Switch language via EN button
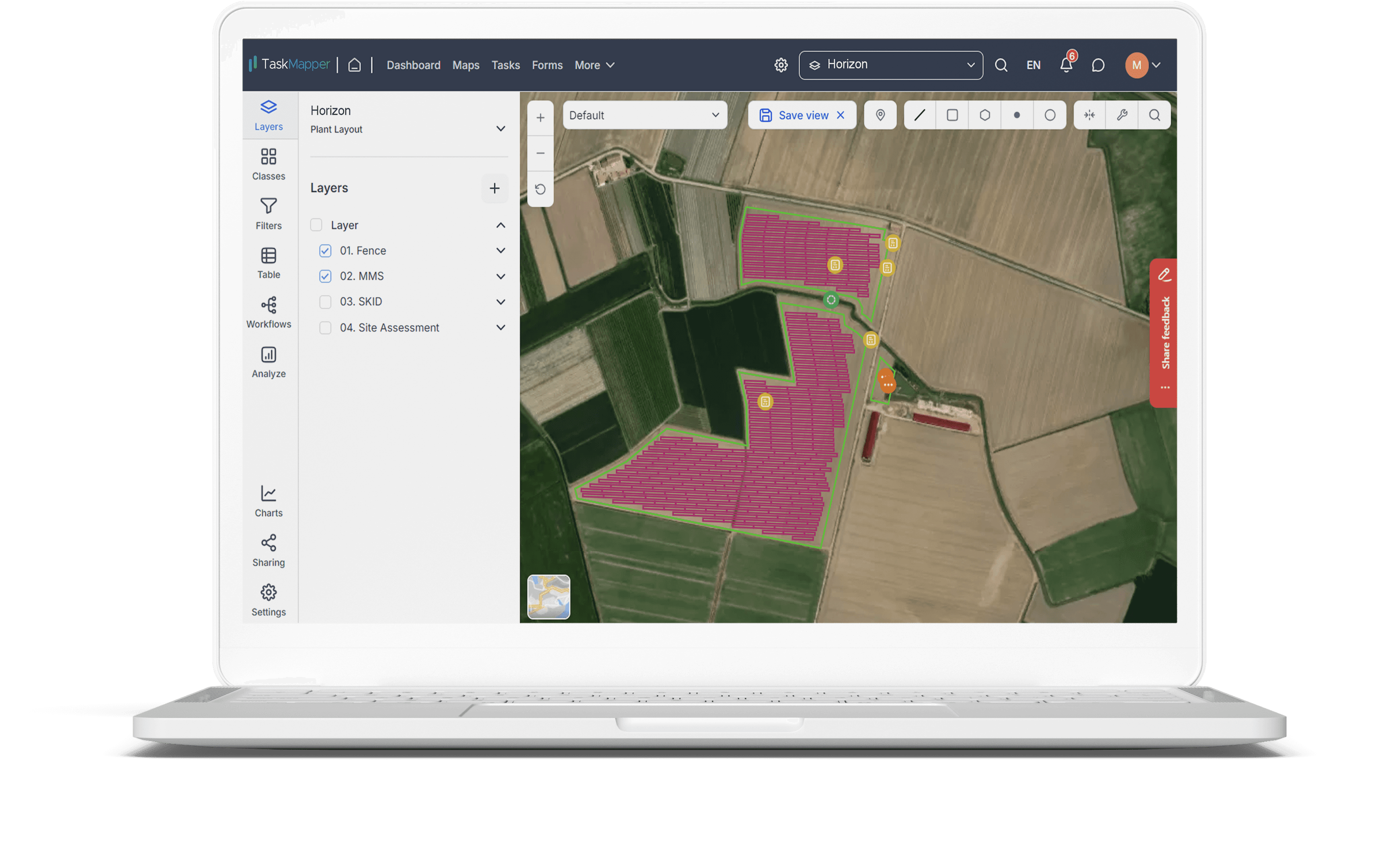The width and height of the screenshot is (1400, 853). coord(1033,65)
